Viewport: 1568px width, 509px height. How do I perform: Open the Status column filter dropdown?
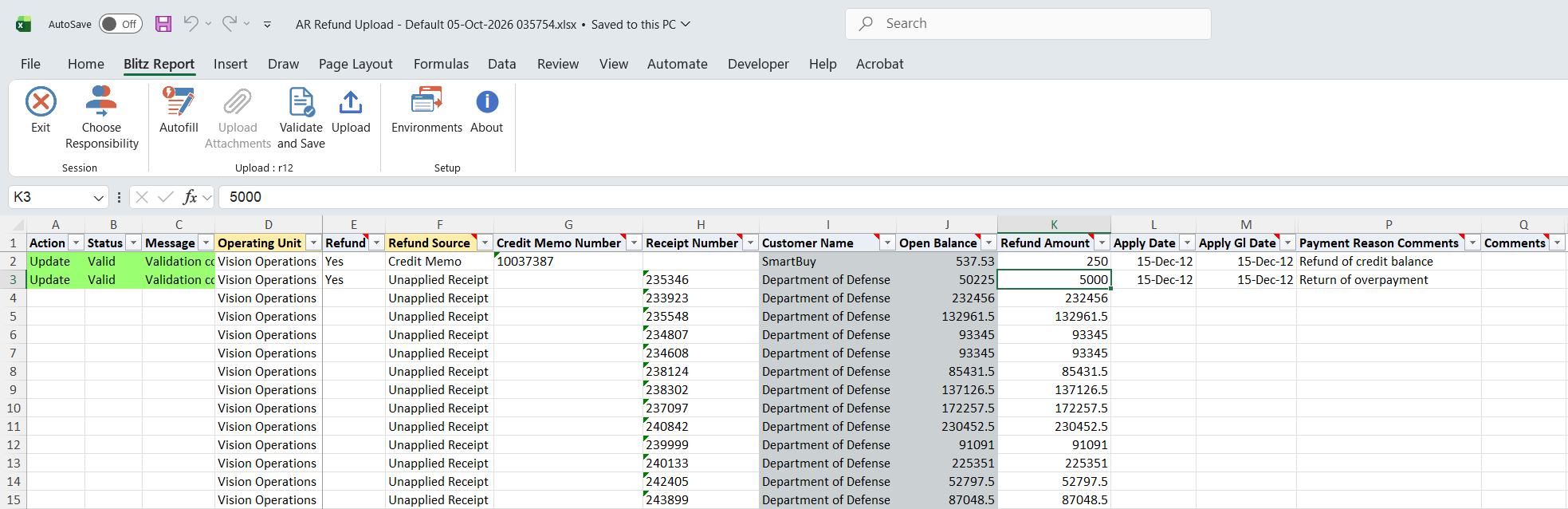click(x=133, y=243)
